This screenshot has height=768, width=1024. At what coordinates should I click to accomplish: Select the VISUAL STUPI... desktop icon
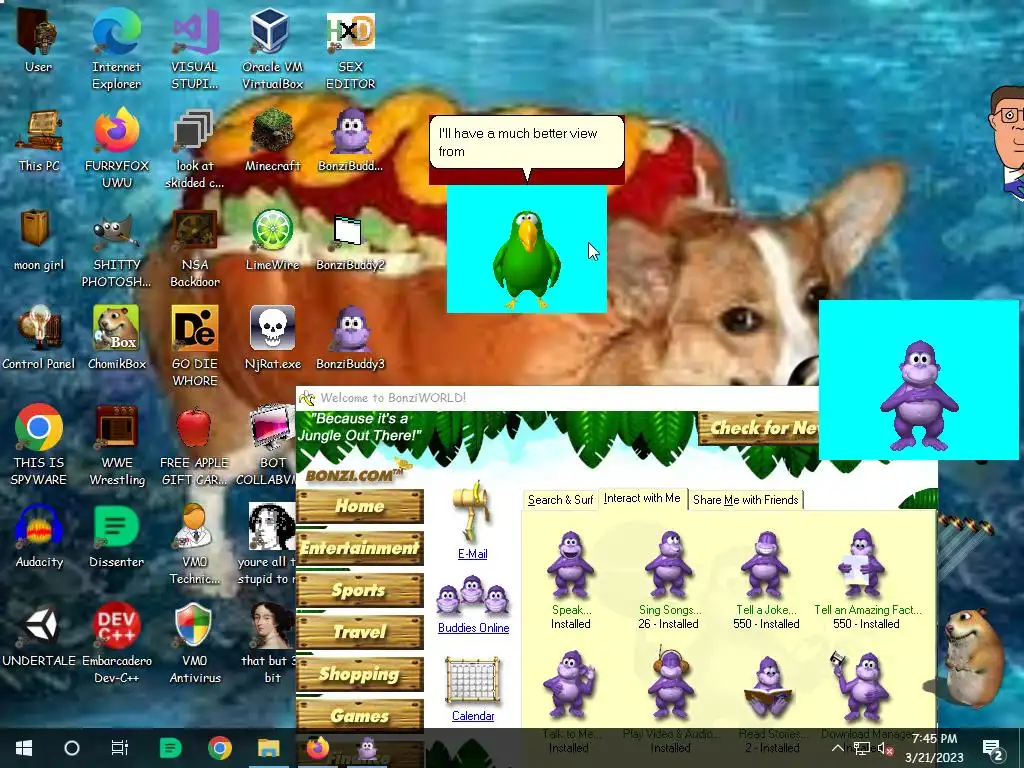click(195, 49)
